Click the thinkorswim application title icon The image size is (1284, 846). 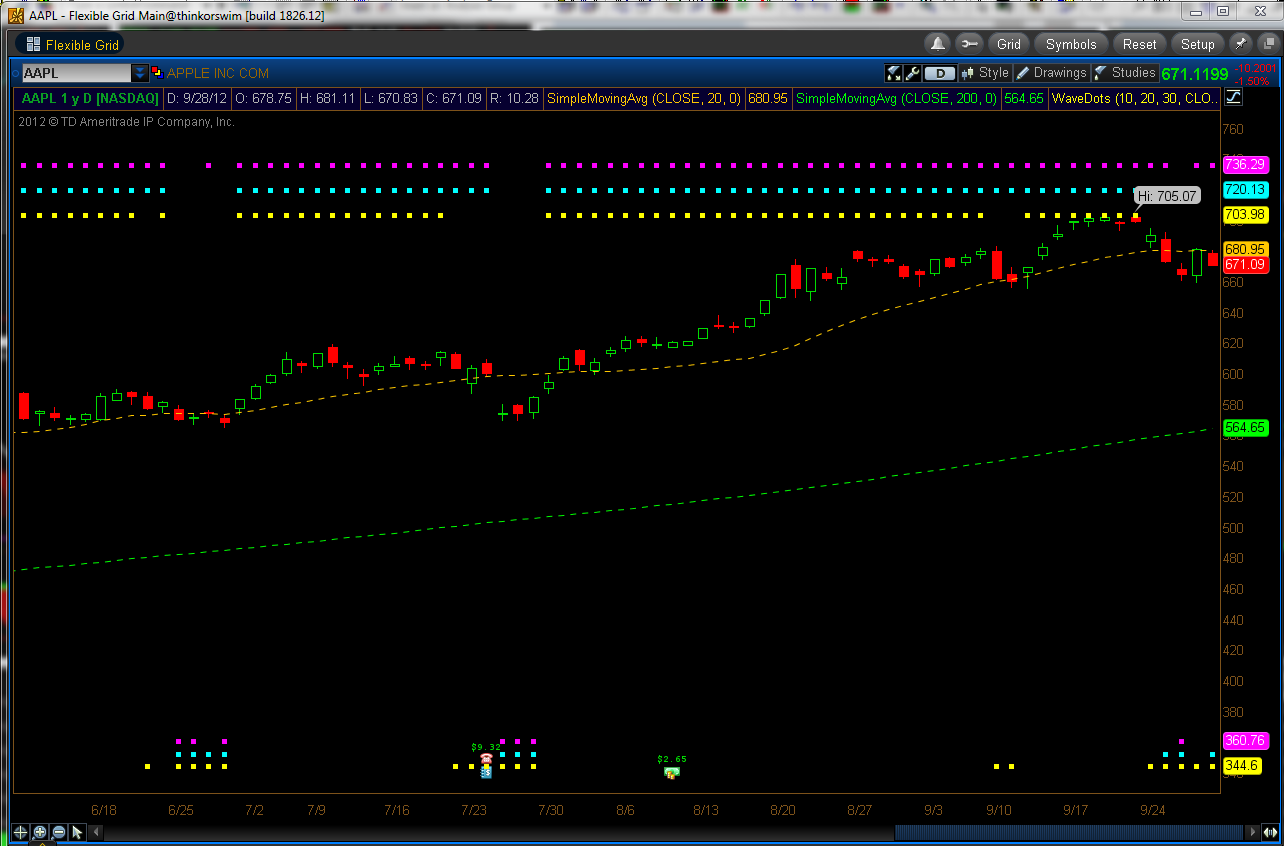(16, 15)
